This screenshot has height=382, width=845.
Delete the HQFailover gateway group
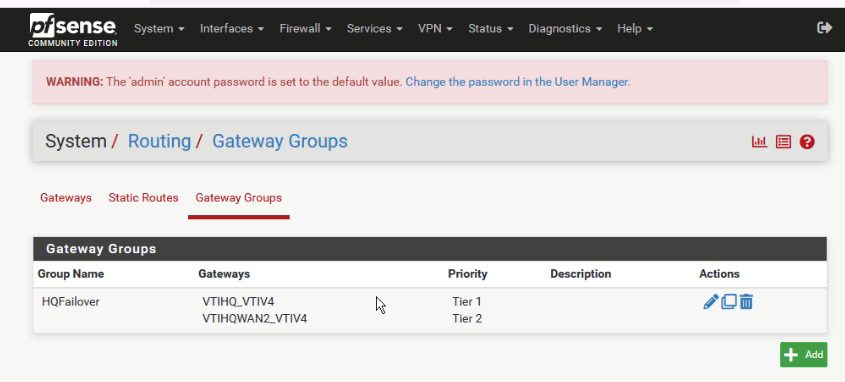(746, 302)
